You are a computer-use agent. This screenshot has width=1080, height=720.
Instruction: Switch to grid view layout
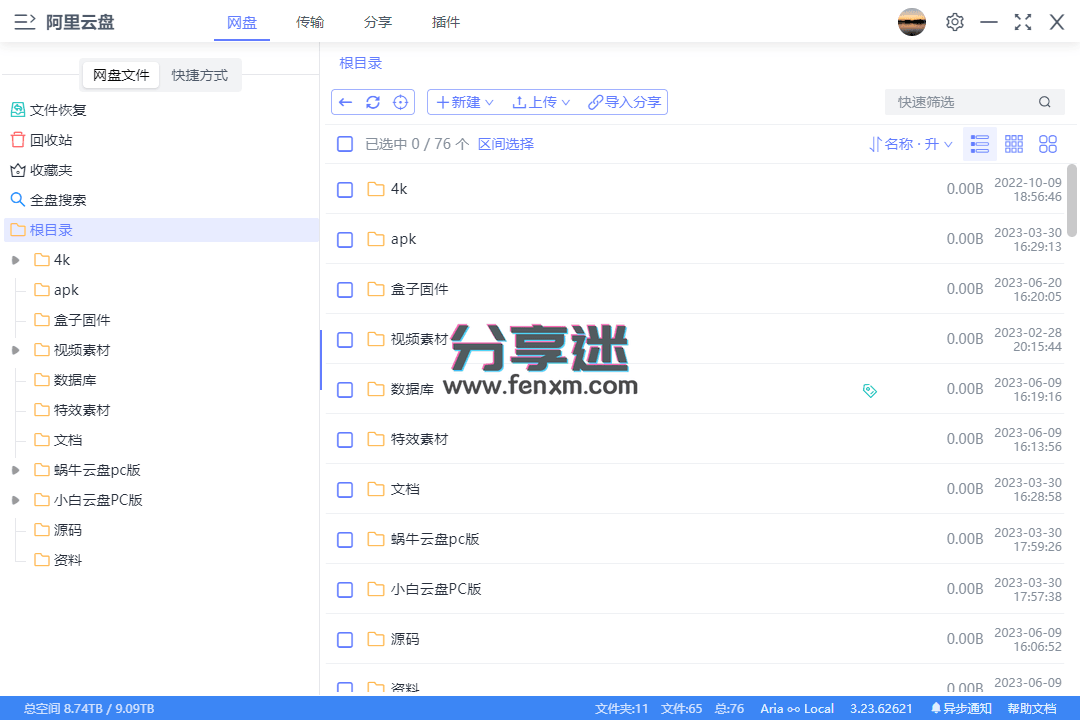pos(1013,143)
